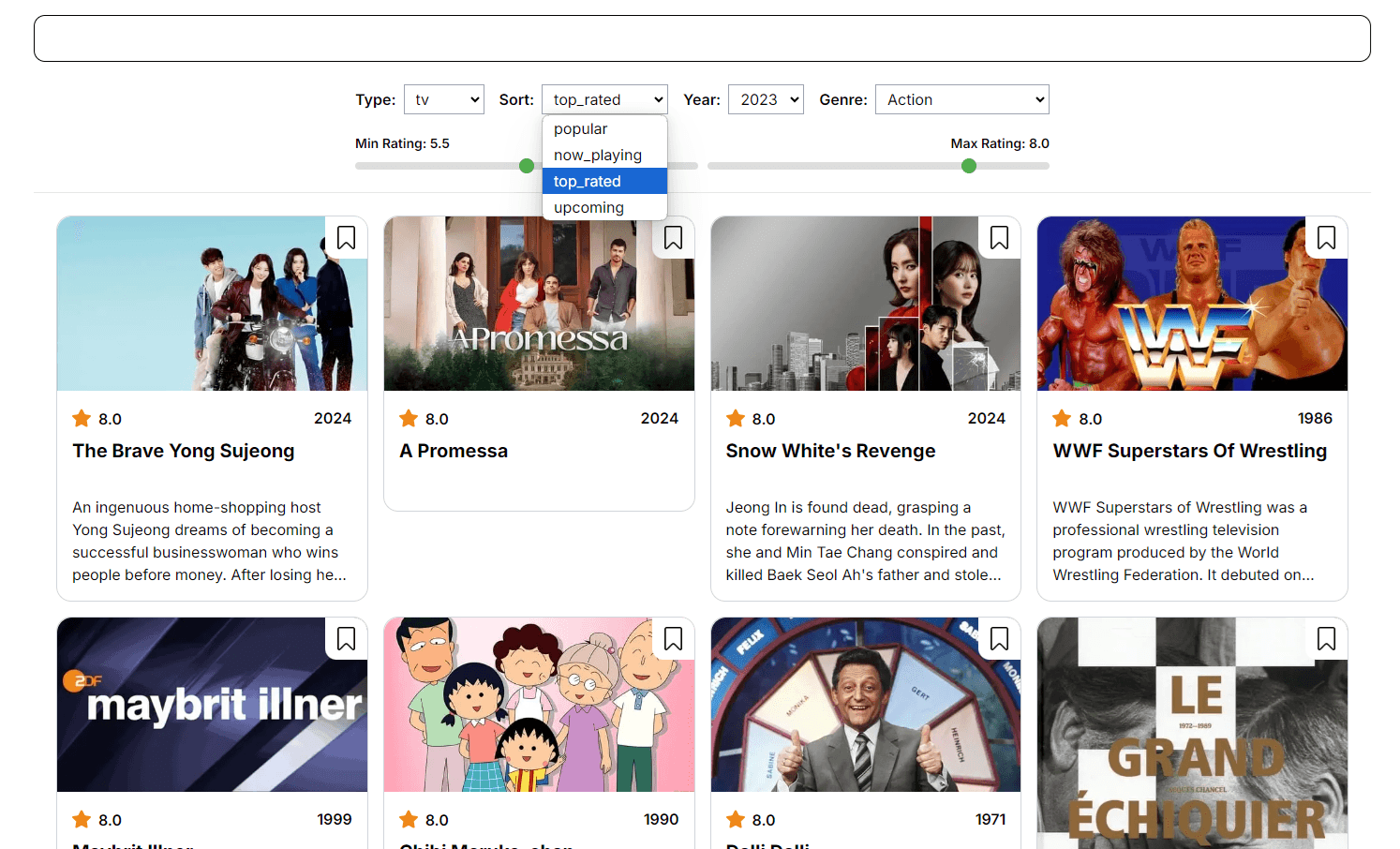Click year 1986 on WWF card
1400x849 pixels.
(x=1315, y=418)
